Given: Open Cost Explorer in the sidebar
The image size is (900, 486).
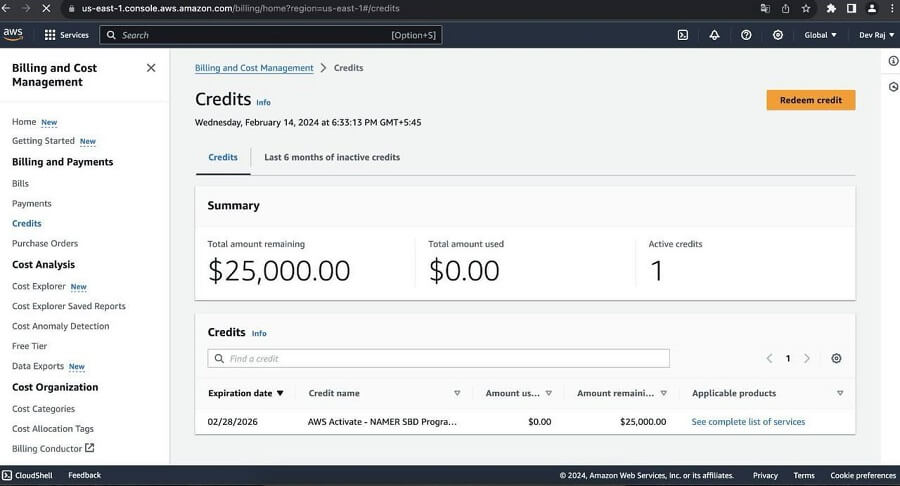Looking at the screenshot, I should click(x=38, y=286).
